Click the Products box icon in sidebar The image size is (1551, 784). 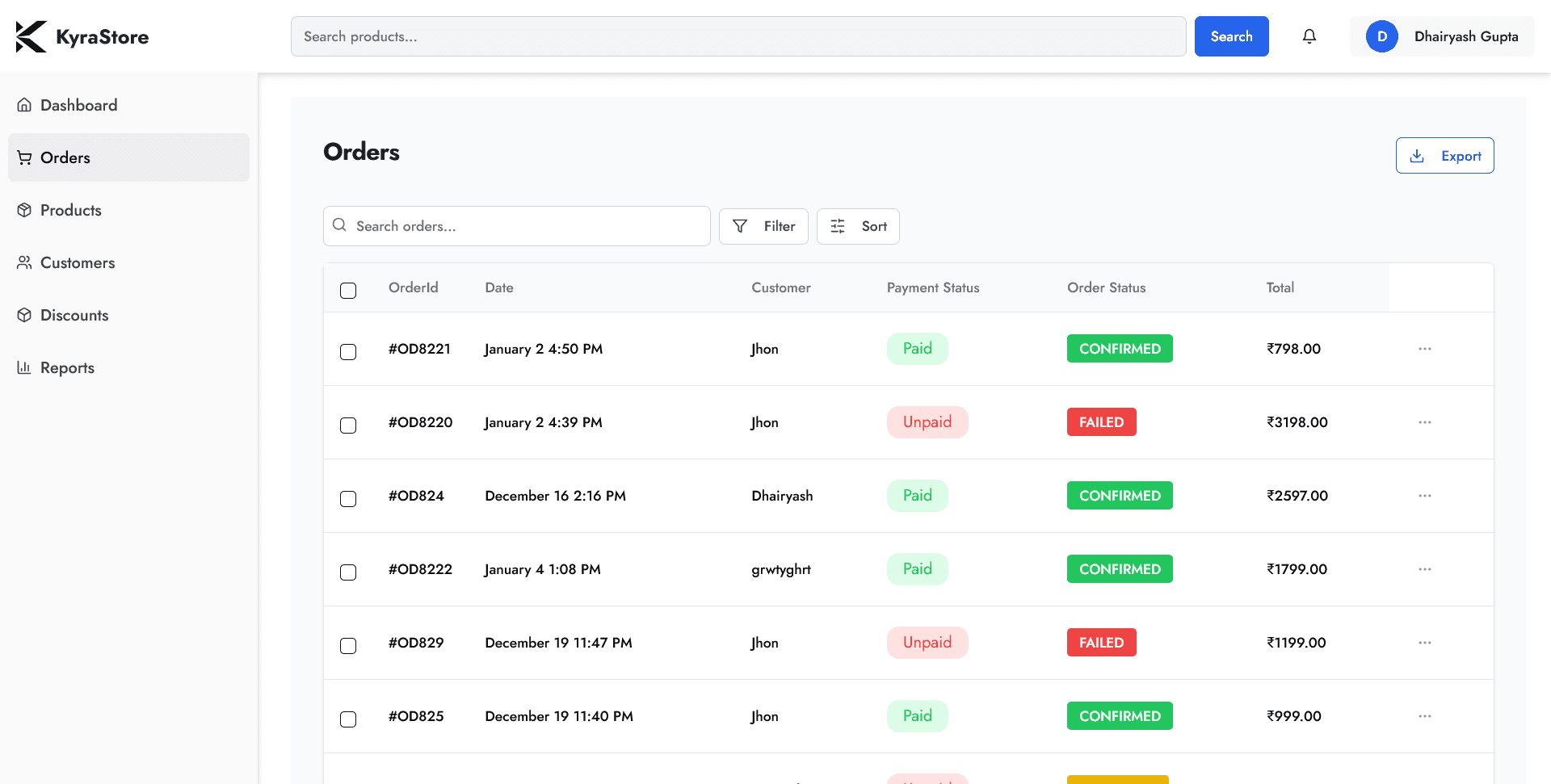point(24,210)
